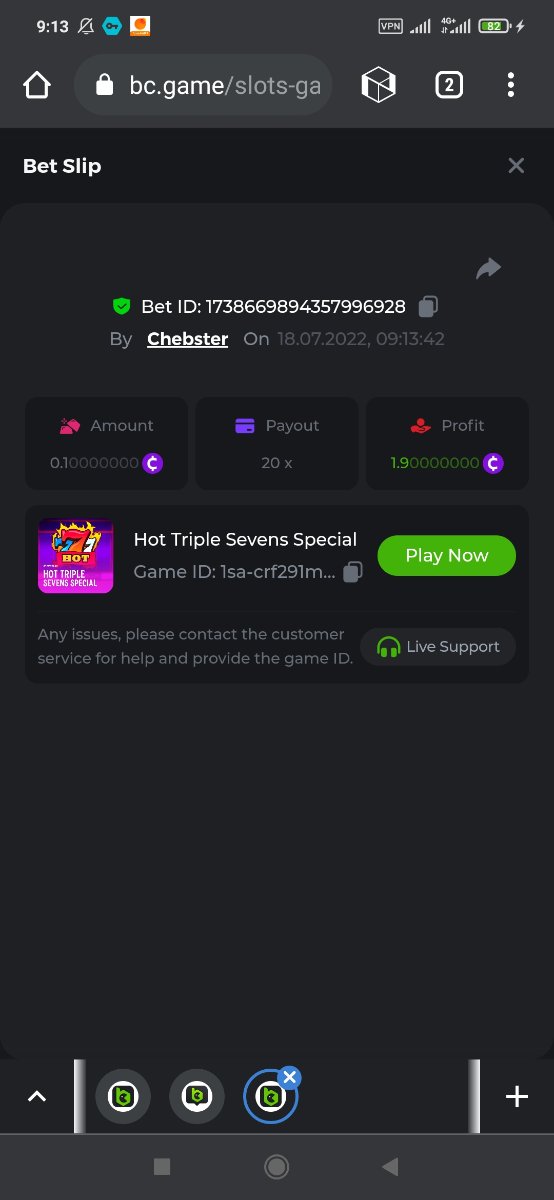Screen dimensions: 554x1200
Task: Tap the browser home icon
Action: 37,86
